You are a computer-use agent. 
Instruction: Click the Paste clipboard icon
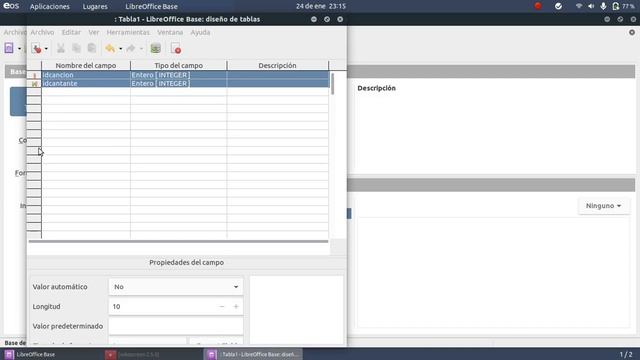tap(92, 49)
